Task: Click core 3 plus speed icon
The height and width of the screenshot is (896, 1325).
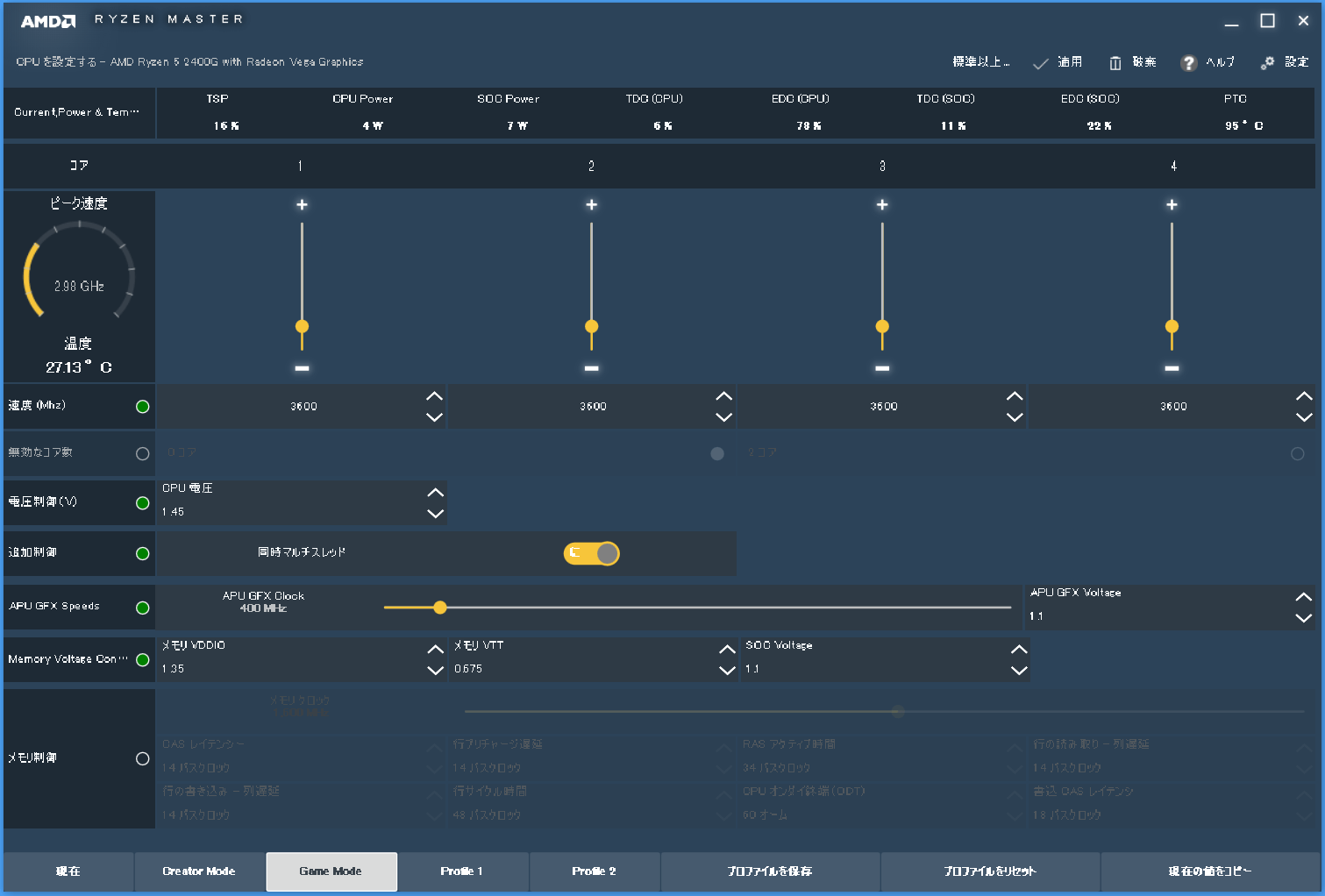Action: [x=882, y=204]
